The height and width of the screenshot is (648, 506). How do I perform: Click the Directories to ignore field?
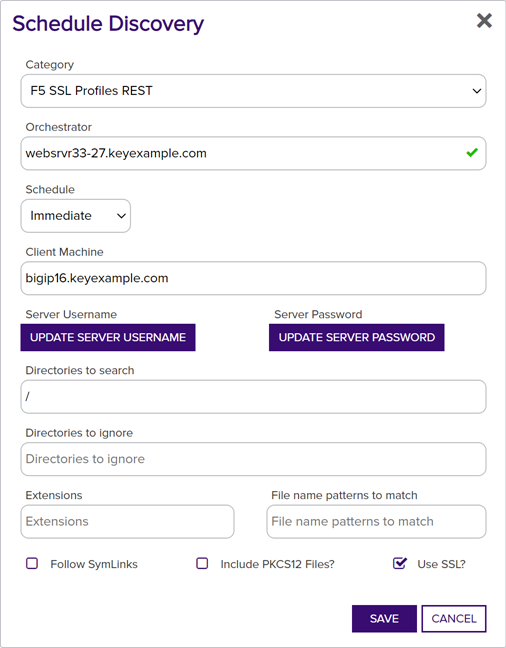[x=253, y=459]
